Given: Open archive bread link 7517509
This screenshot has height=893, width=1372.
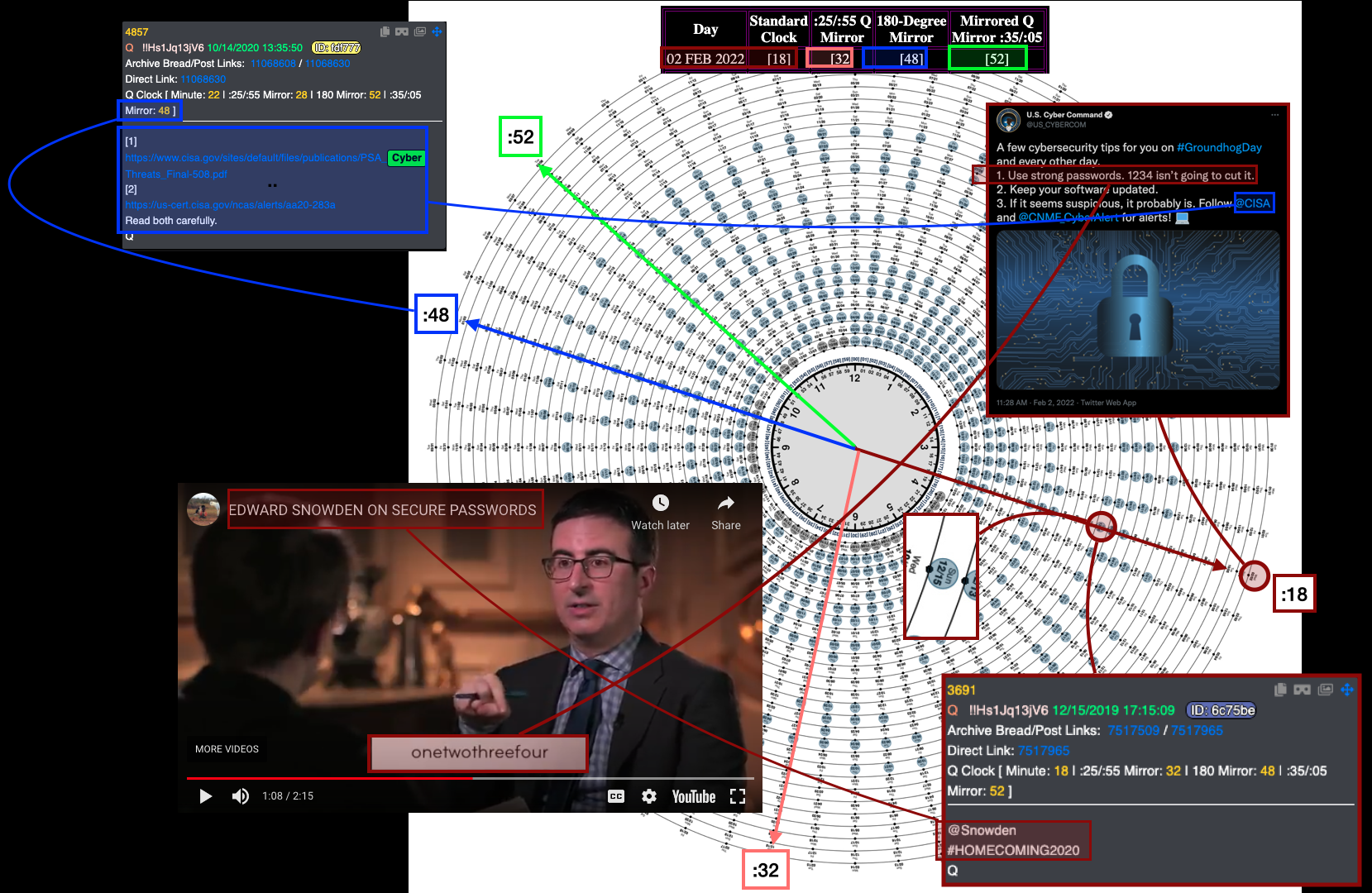Looking at the screenshot, I should (x=1133, y=731).
